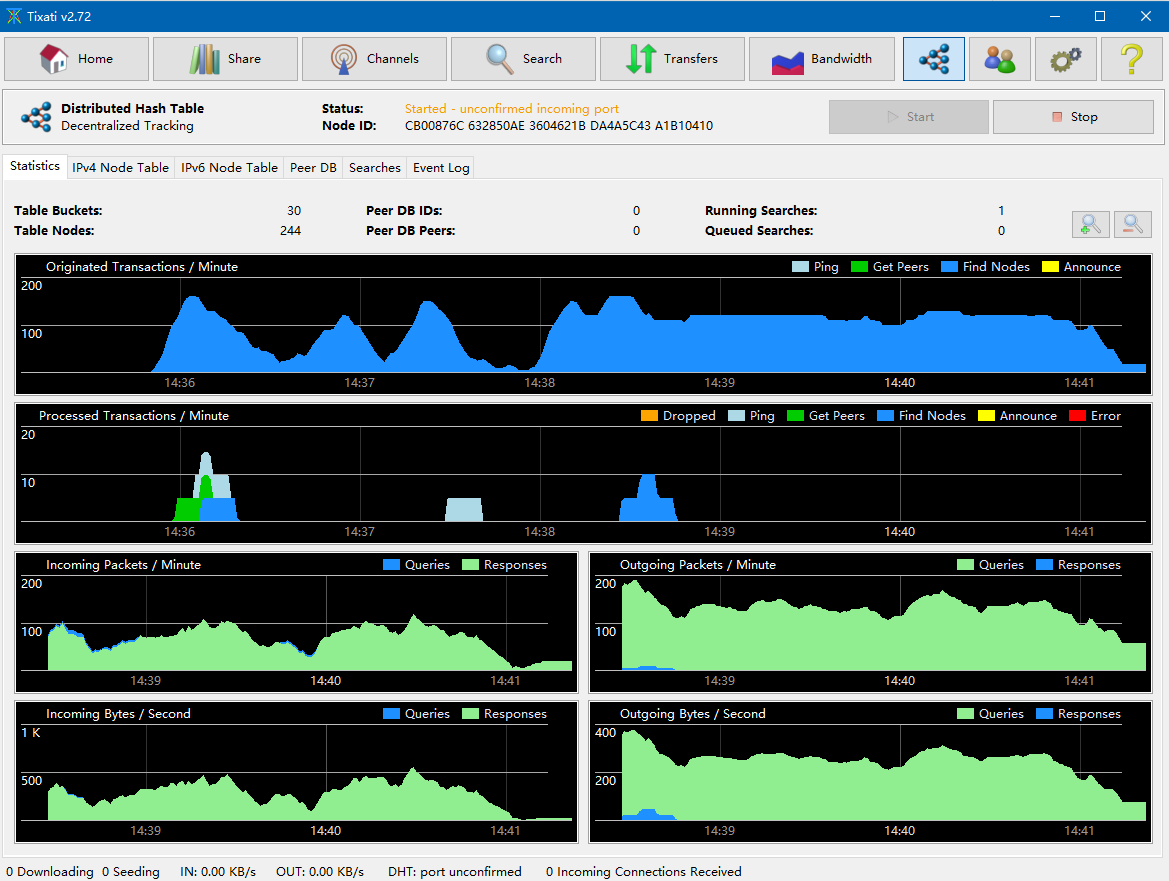1169x881 pixels.
Task: Switch to the IPv4 Node Table tab
Action: [120, 168]
